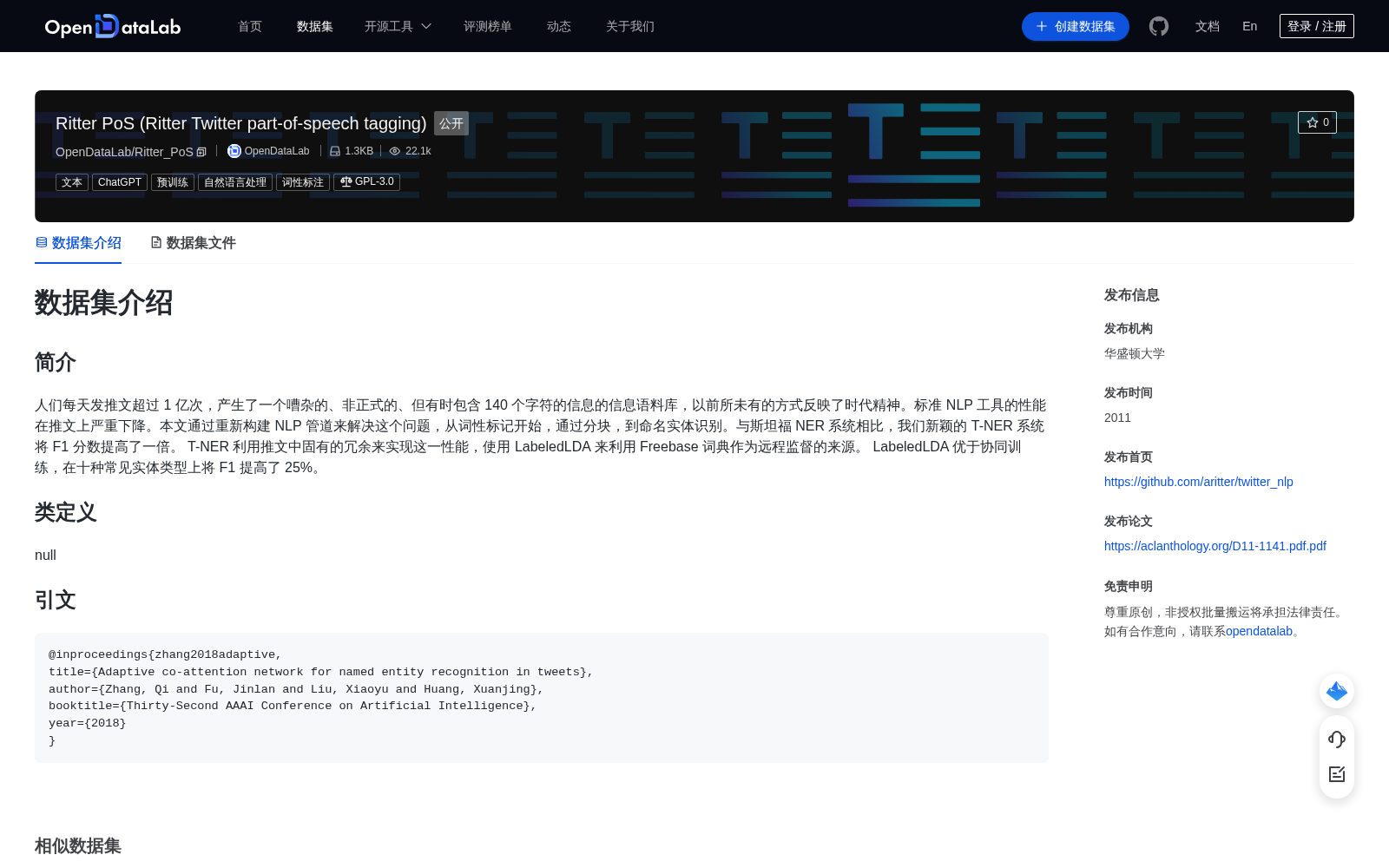Screen dimensions: 1389x868
Task: Switch to the 数据集文件 tab
Action: [x=193, y=243]
